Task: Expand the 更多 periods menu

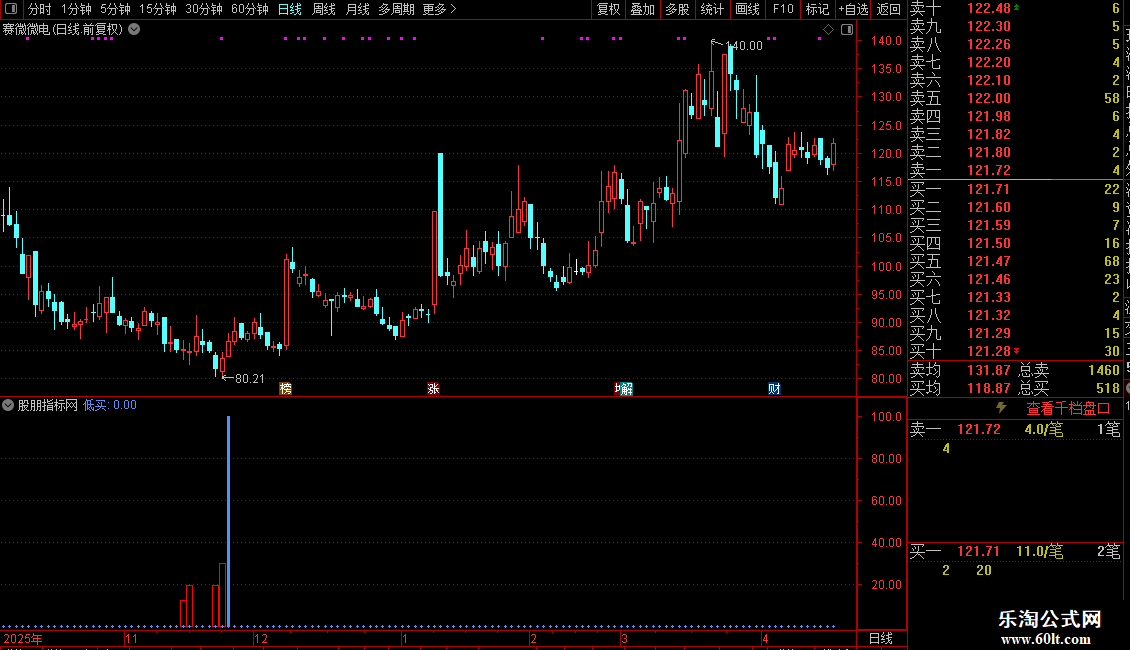Action: (x=439, y=9)
